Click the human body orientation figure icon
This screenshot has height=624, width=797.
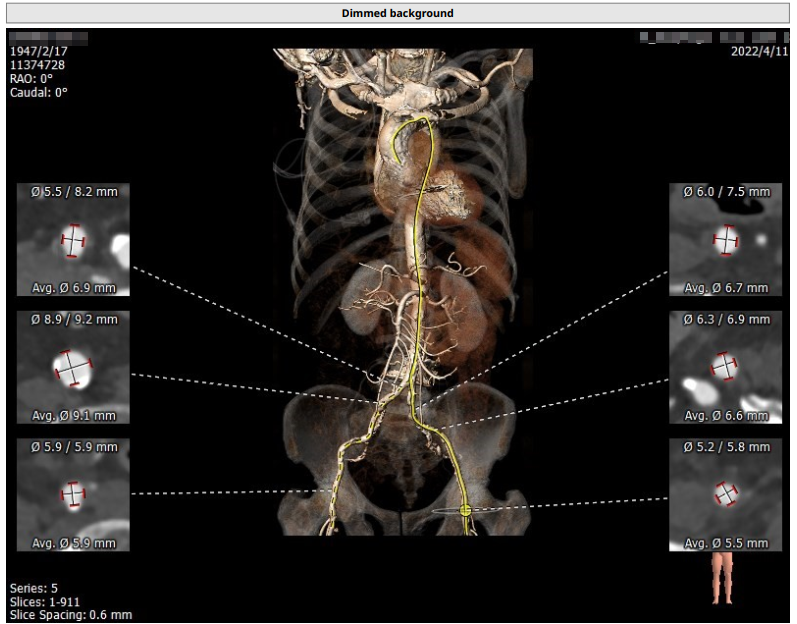pos(722,579)
